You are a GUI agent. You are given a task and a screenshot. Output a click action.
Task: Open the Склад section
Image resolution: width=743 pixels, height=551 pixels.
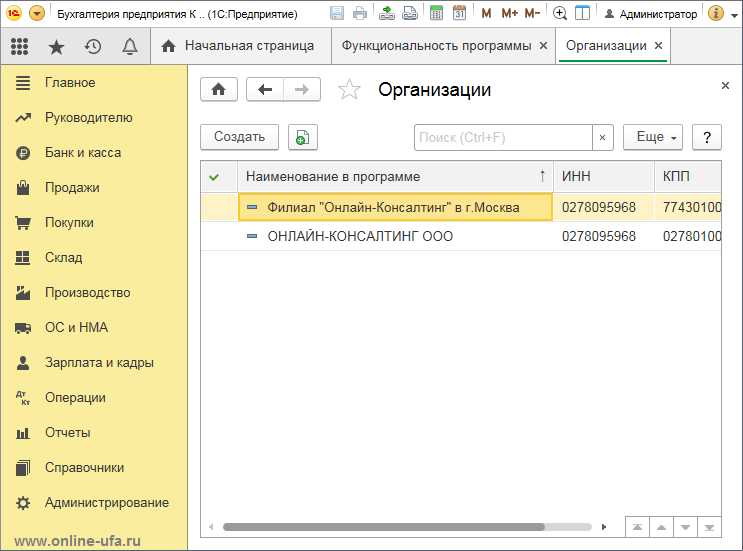point(63,257)
